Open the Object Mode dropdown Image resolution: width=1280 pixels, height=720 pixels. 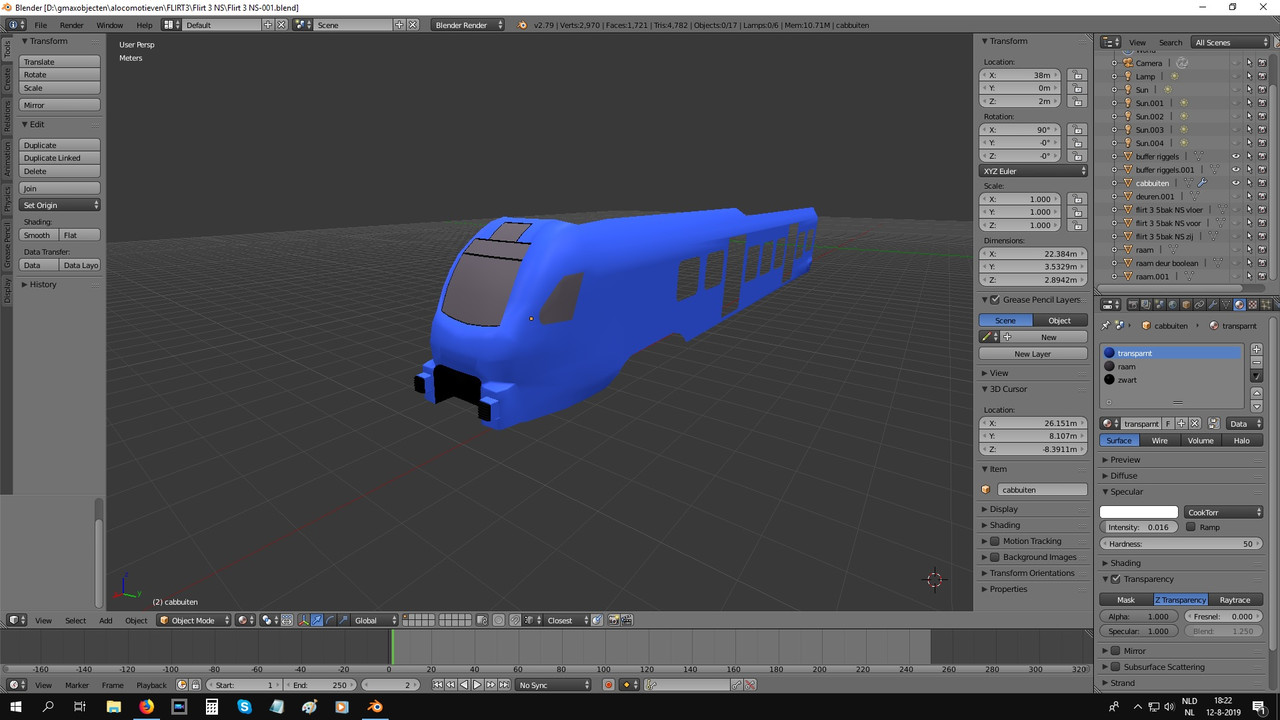click(x=193, y=620)
